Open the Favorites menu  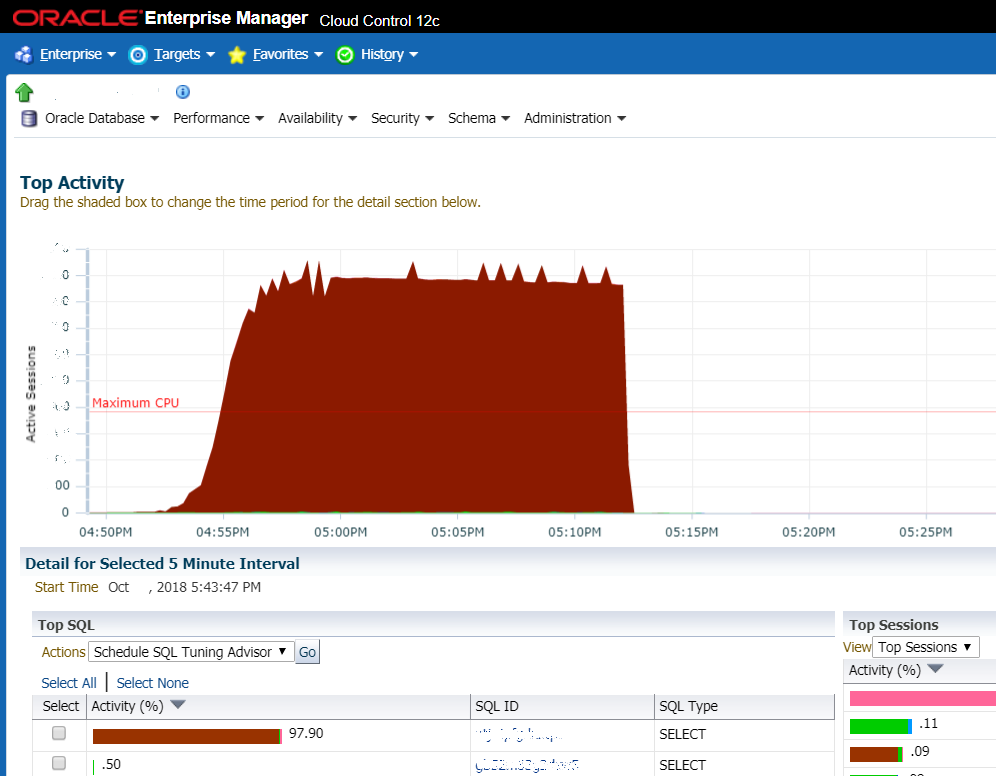(x=288, y=55)
